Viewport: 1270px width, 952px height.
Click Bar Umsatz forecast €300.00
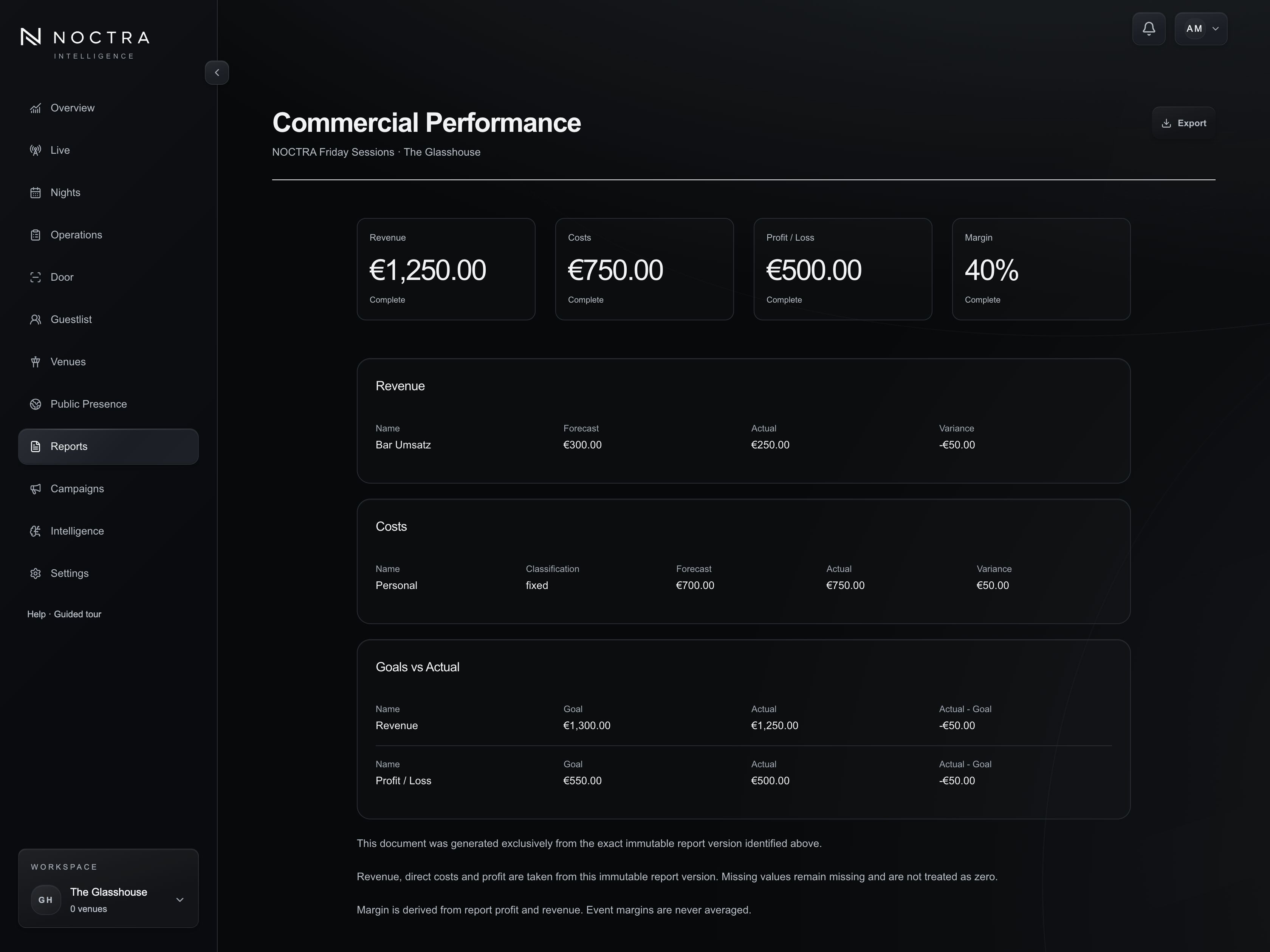point(582,445)
